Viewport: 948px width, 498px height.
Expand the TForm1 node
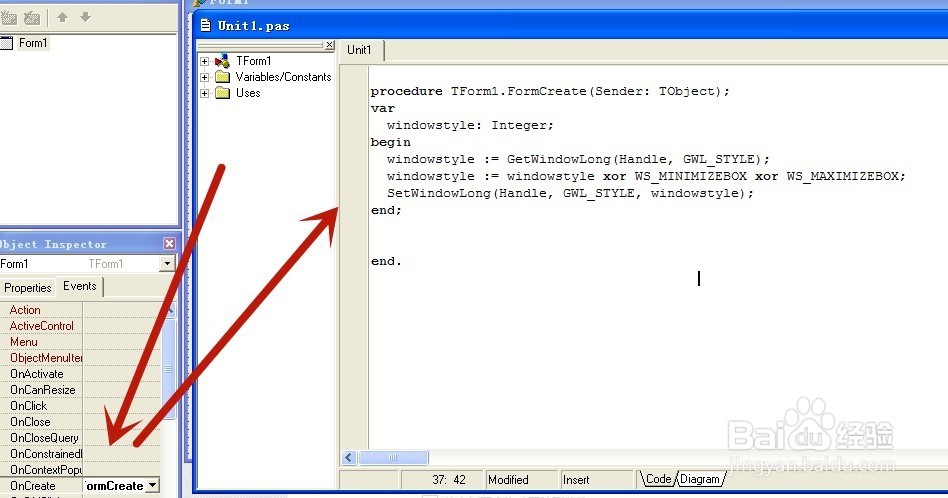point(204,61)
